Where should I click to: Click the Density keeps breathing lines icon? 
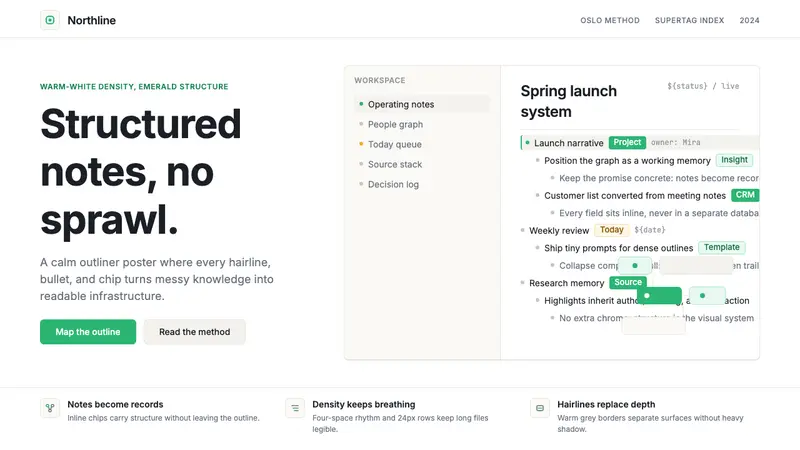[295, 408]
